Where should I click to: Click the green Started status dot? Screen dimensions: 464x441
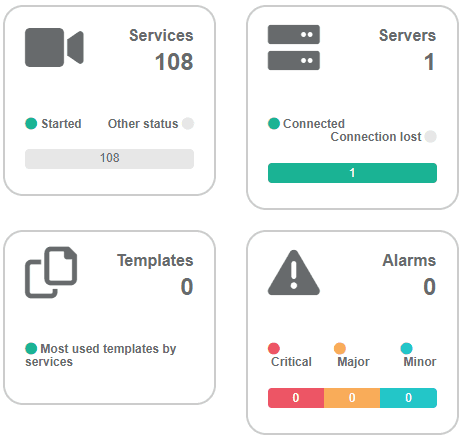point(31,123)
